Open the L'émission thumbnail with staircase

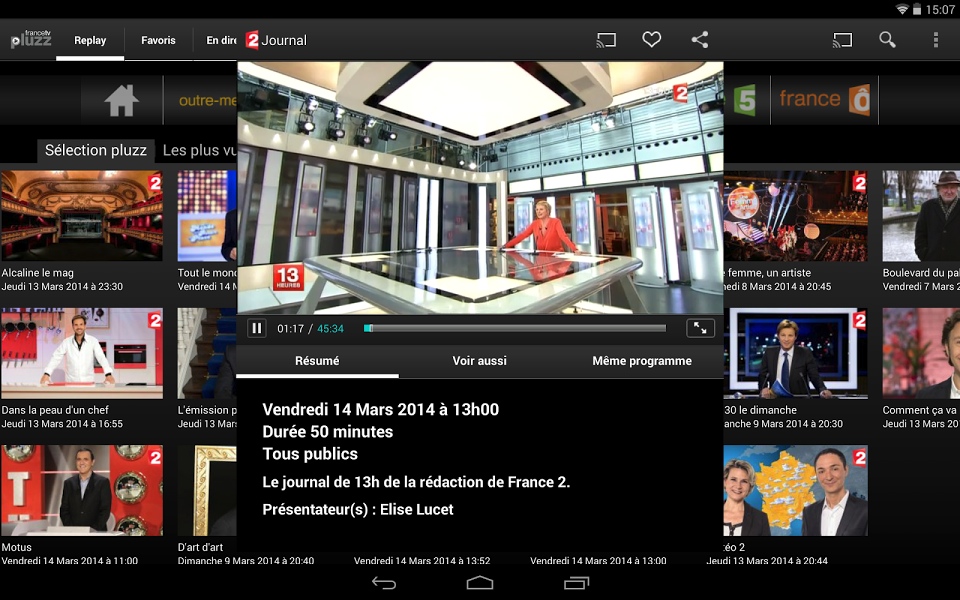pyautogui.click(x=207, y=353)
